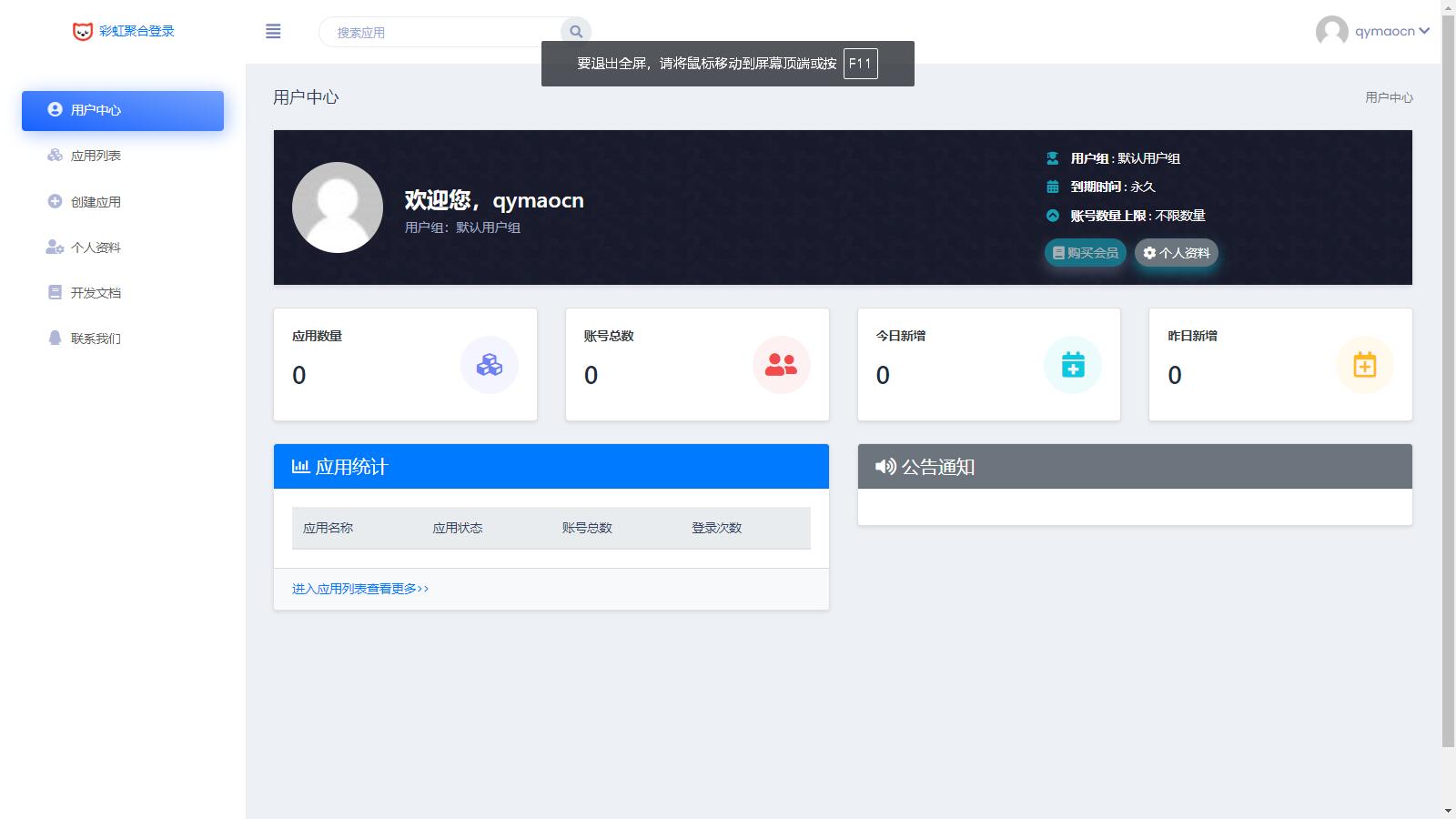Go to 应用列表 in sidebar
This screenshot has height=819, width=1456.
point(96,156)
